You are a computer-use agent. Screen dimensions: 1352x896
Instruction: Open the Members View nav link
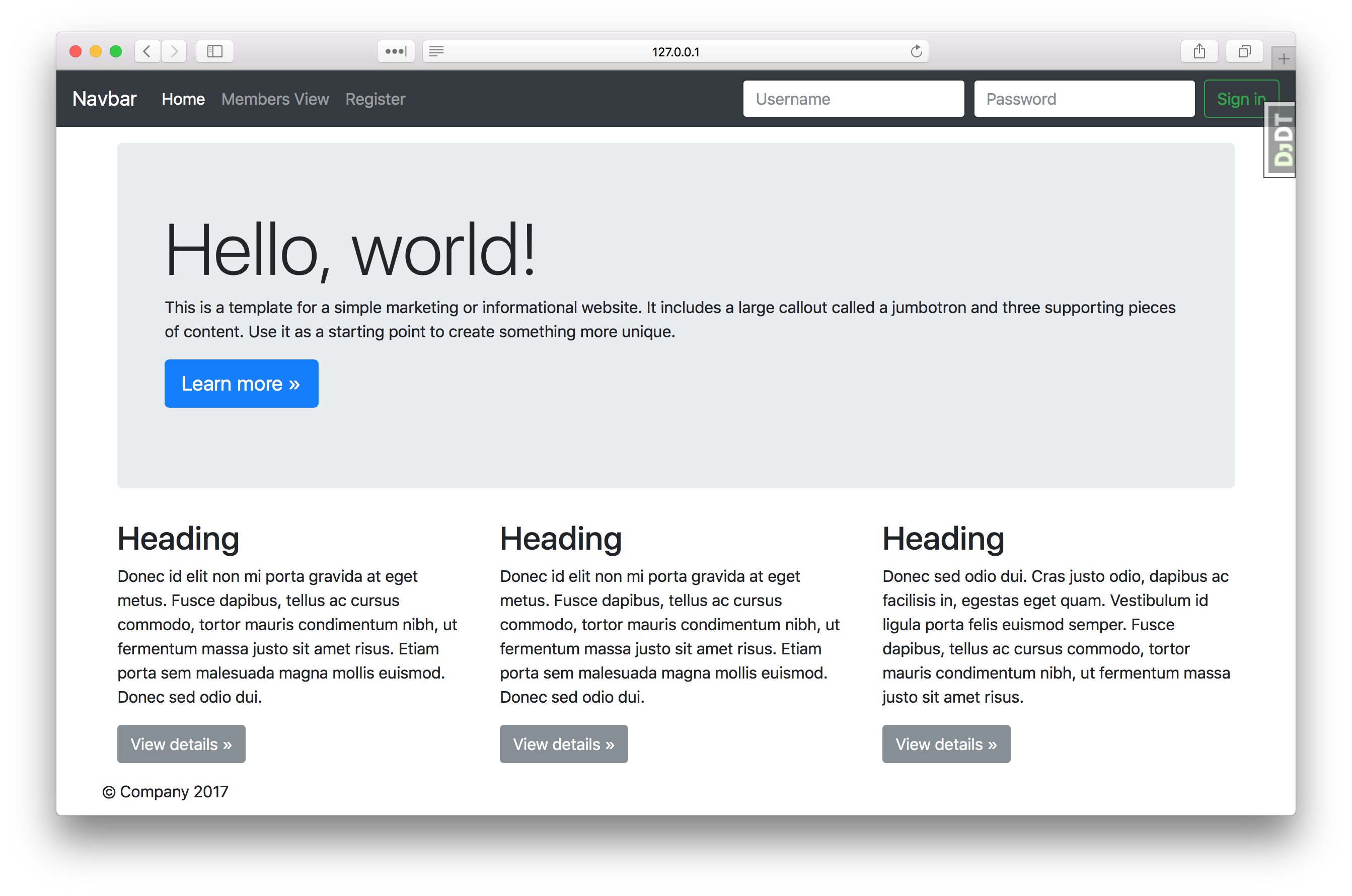[275, 99]
